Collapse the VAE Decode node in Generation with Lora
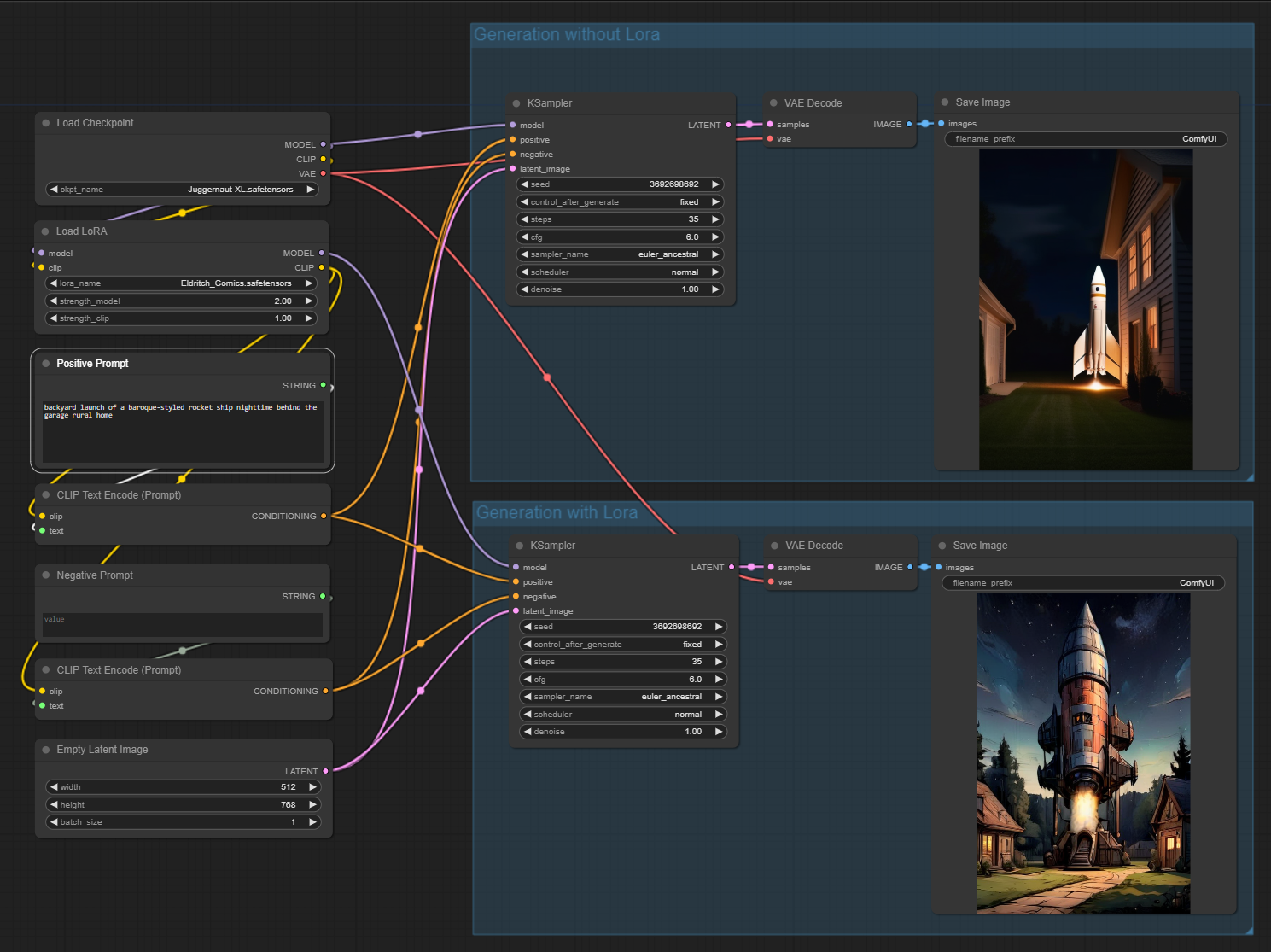The height and width of the screenshot is (952, 1271). point(774,546)
